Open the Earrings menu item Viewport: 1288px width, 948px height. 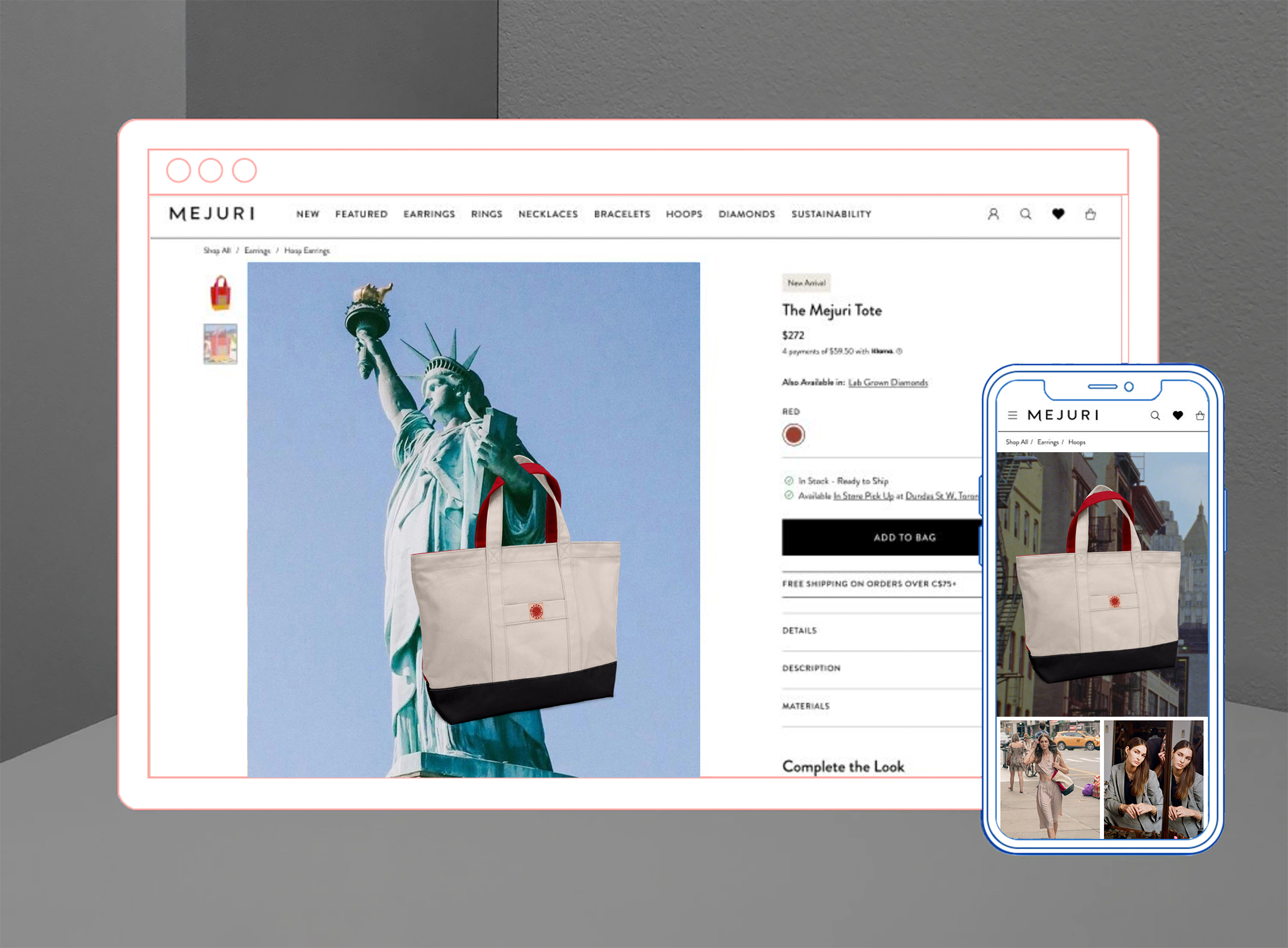click(429, 214)
